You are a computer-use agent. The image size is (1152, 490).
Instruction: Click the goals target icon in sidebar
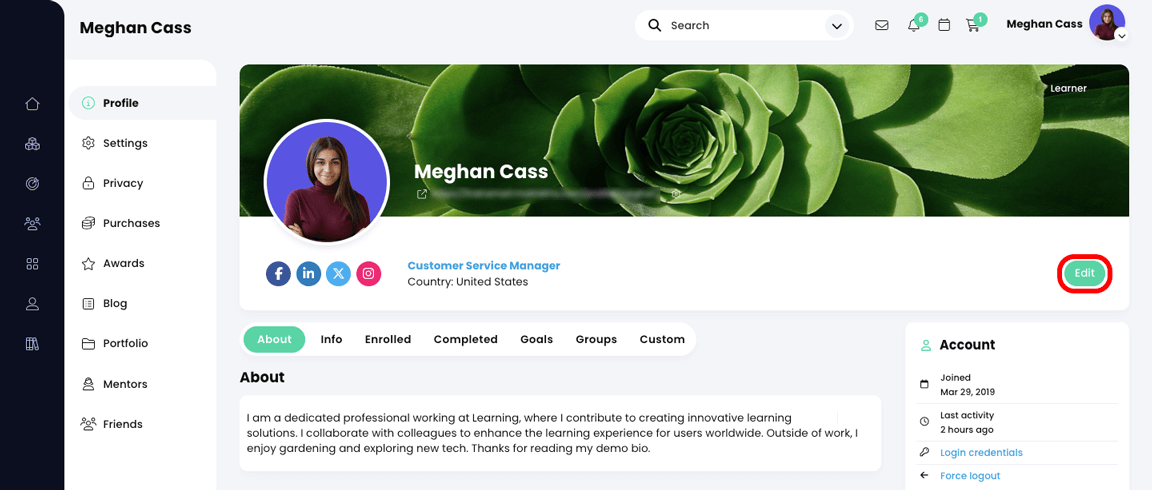[32, 184]
